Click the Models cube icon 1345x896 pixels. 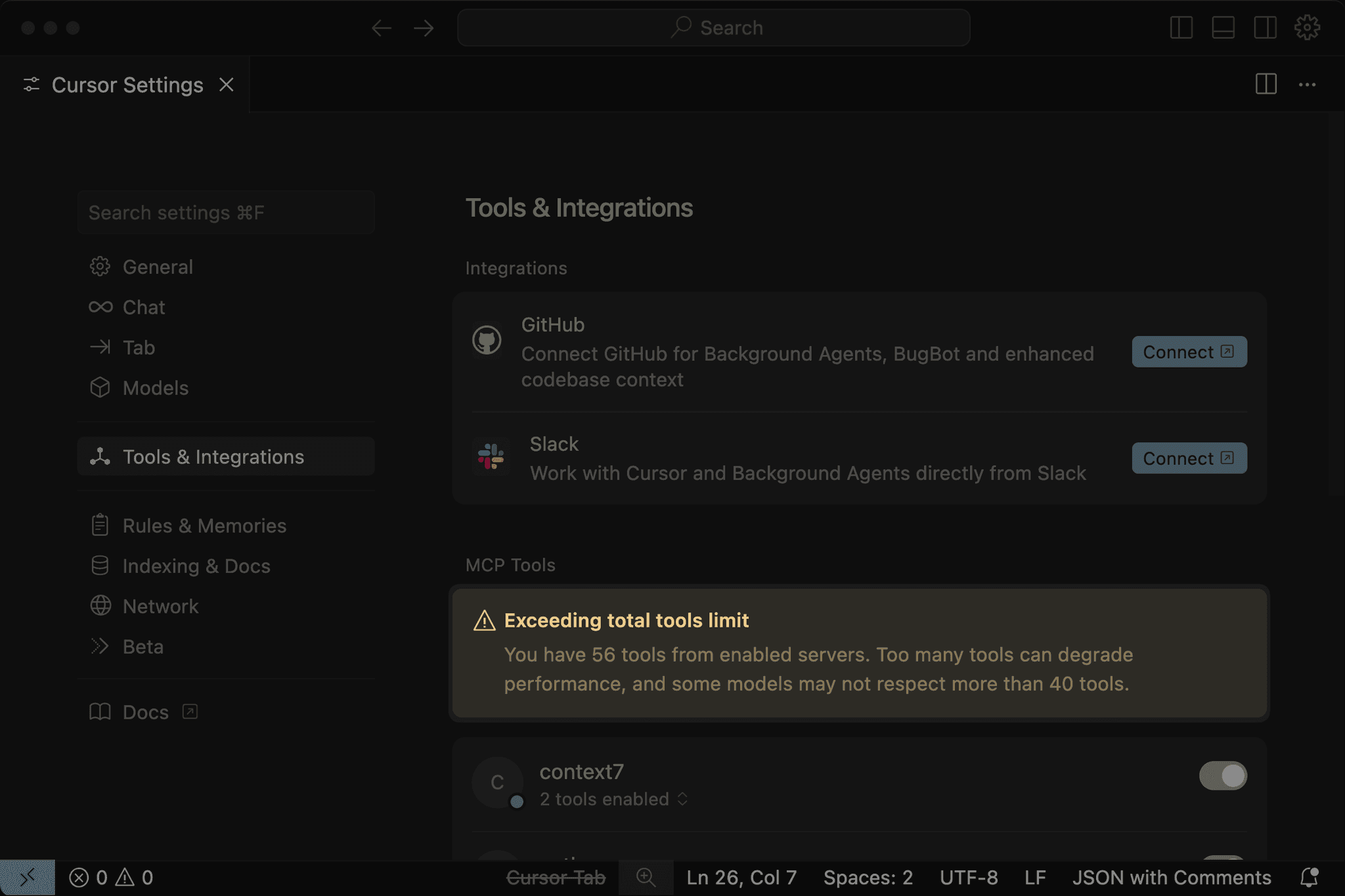point(100,387)
